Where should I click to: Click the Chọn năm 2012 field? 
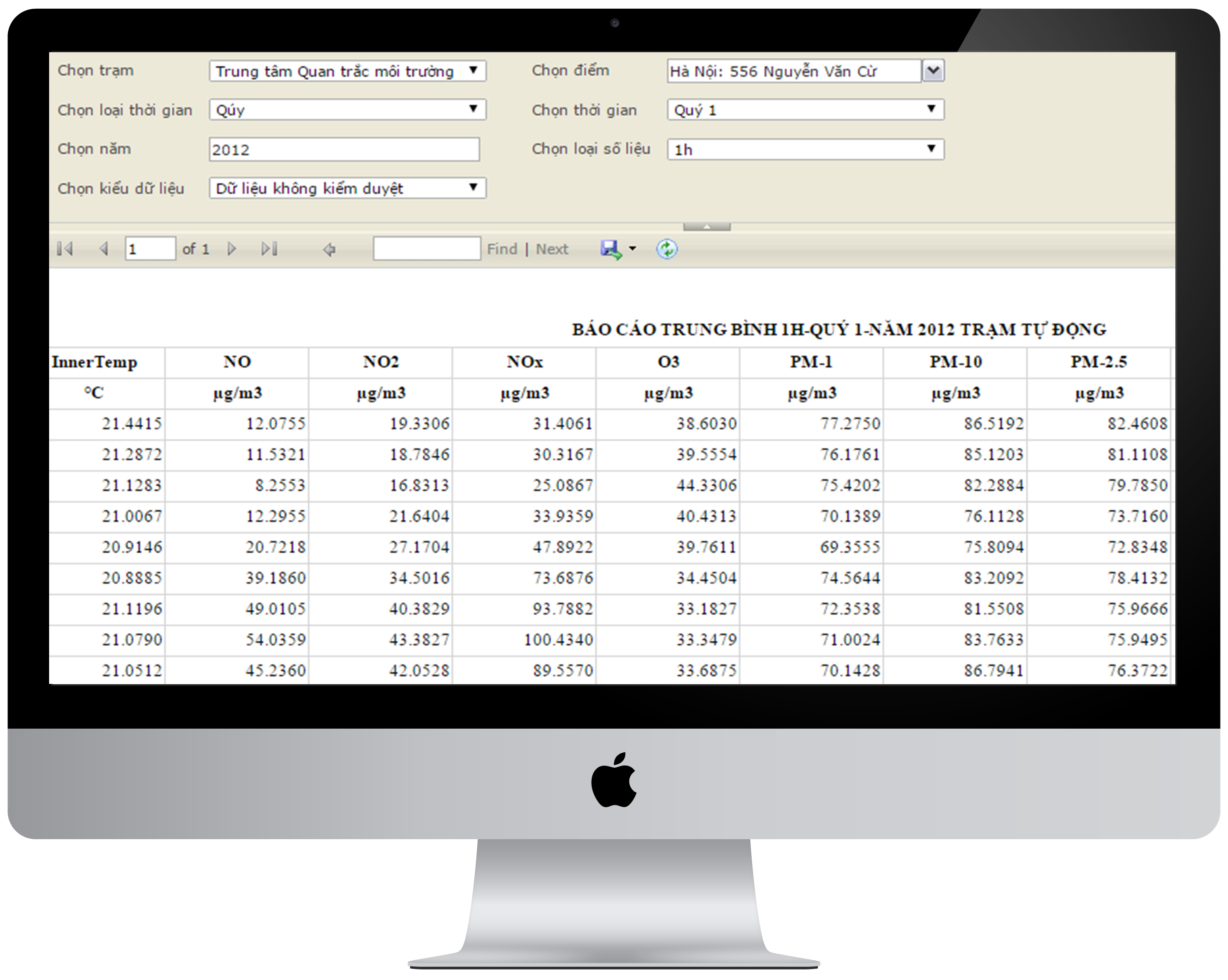point(344,149)
